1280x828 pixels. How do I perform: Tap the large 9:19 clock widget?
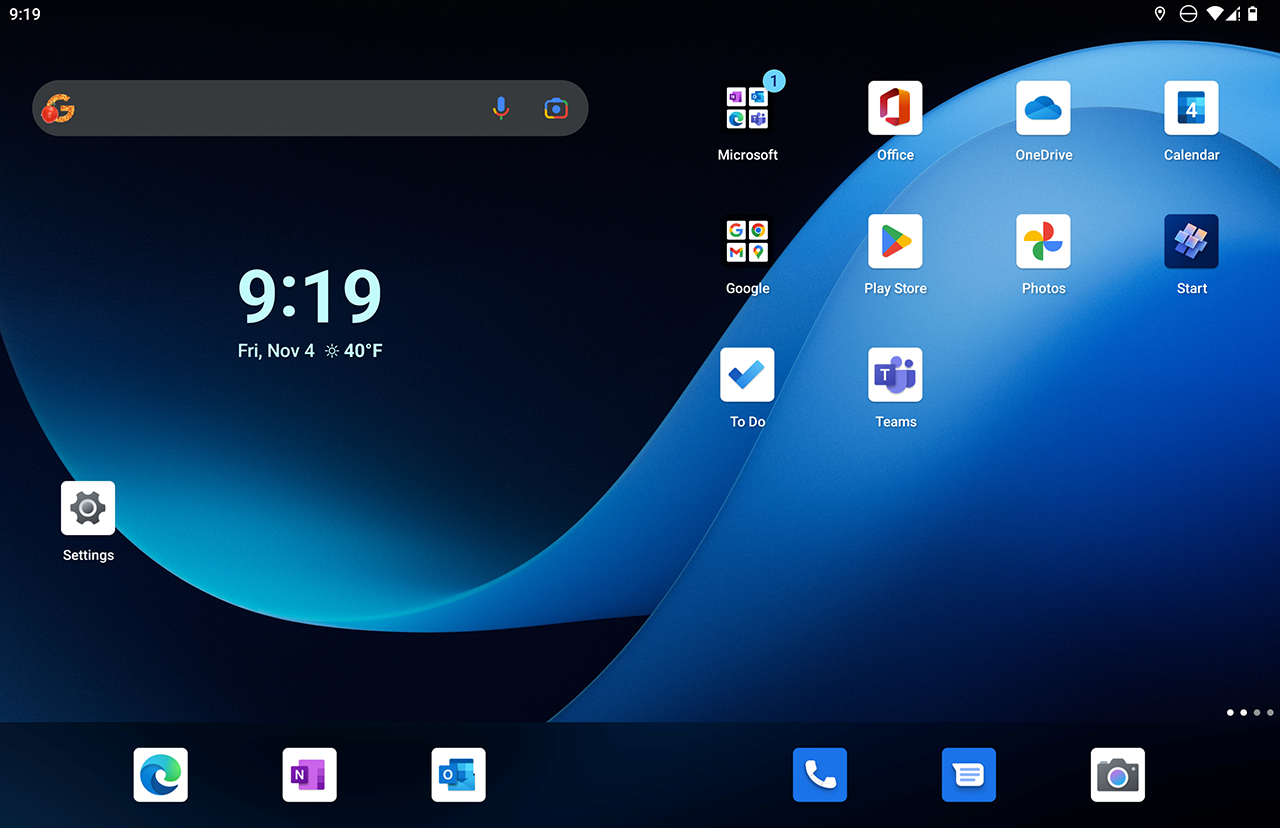tap(310, 296)
